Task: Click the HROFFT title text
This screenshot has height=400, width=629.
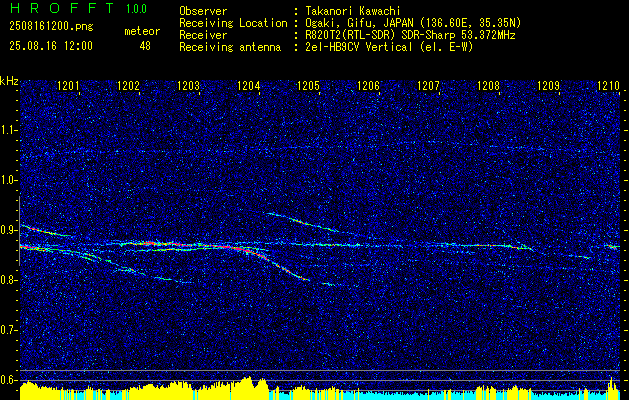Action: (62, 8)
